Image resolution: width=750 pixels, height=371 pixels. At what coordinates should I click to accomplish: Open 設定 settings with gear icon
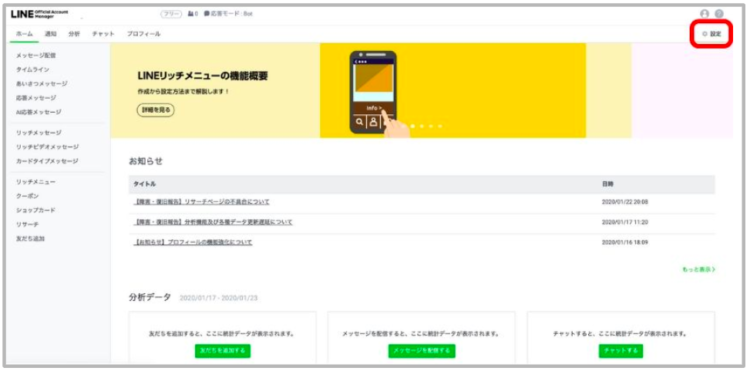(x=712, y=34)
